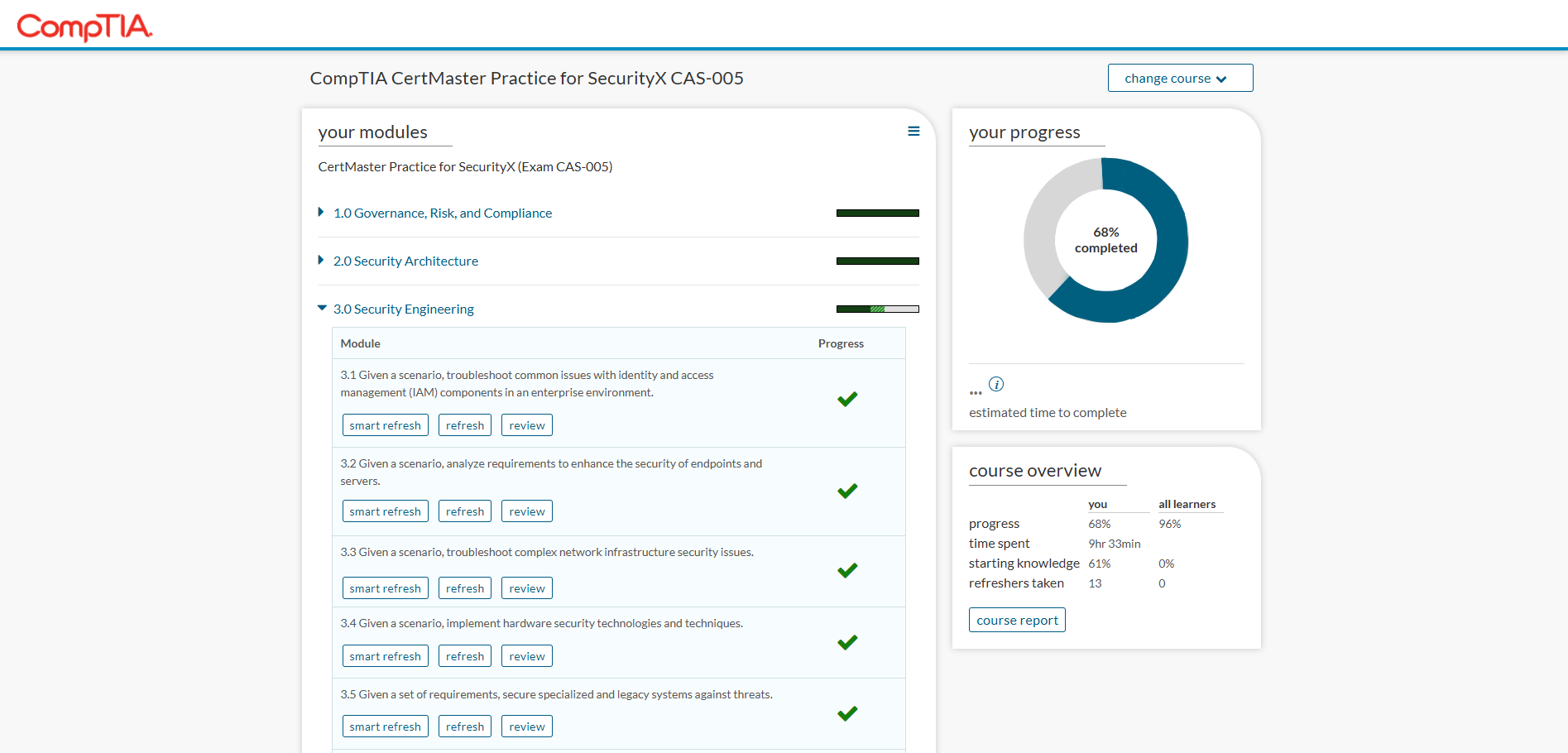The image size is (1568, 753).
Task: Click review for module 3.5
Action: (x=527, y=727)
